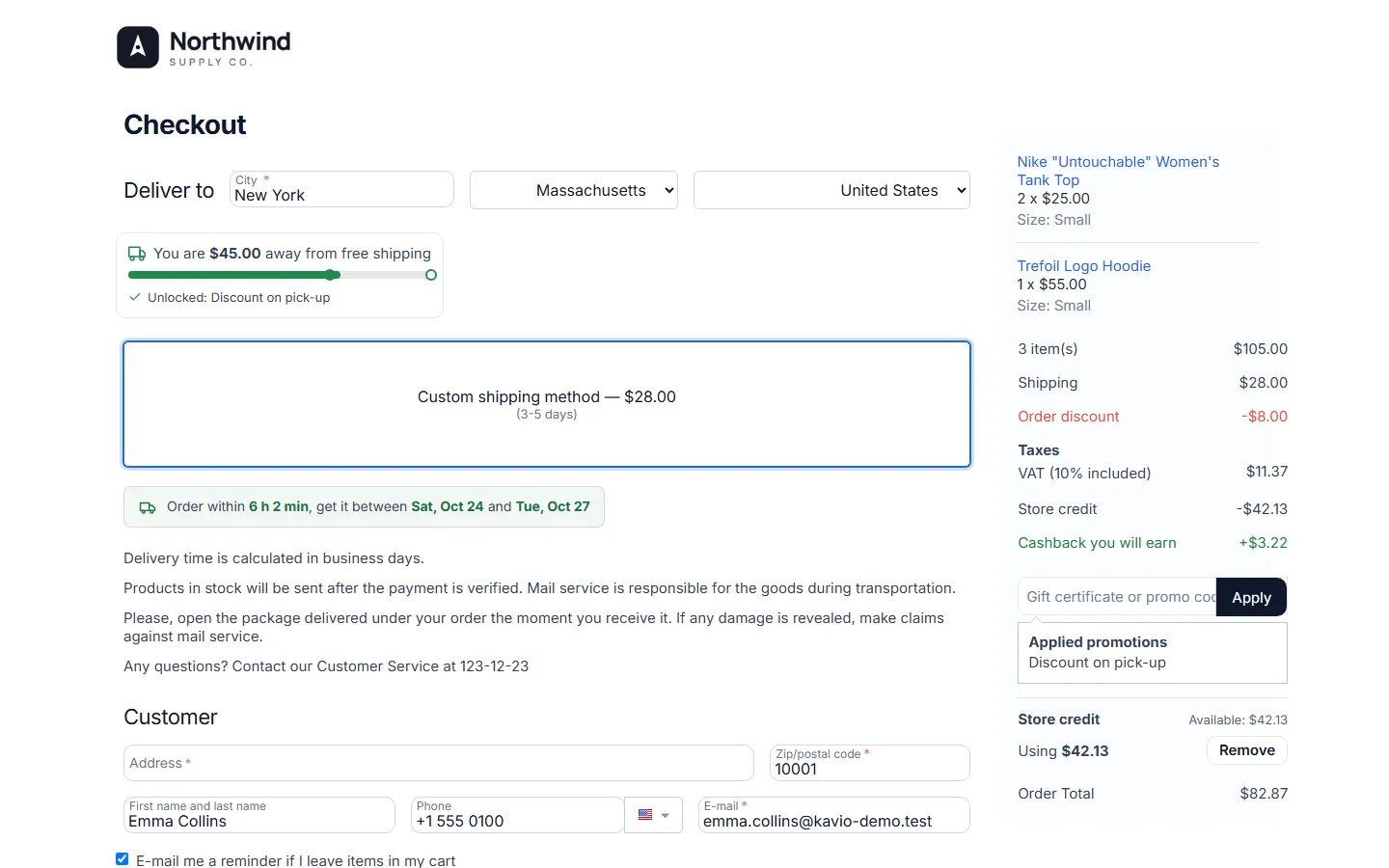
Task: Click the Shipping $28.00 amount
Action: [x=1264, y=383]
